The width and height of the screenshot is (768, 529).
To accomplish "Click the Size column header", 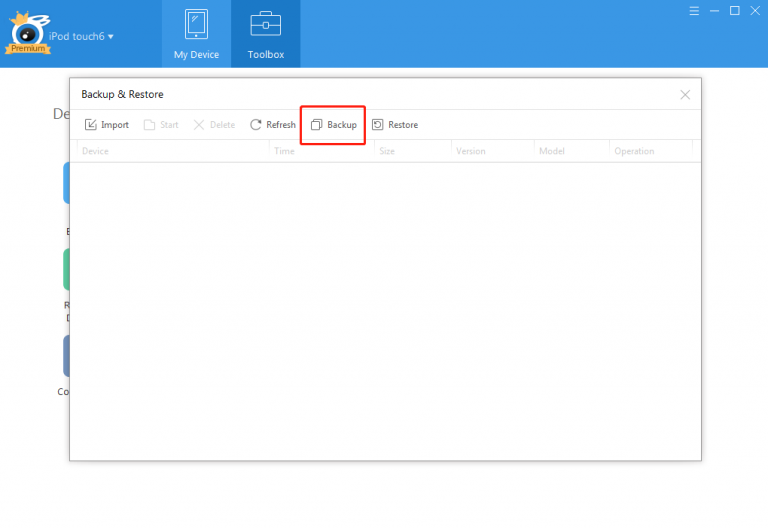I will (x=387, y=152).
